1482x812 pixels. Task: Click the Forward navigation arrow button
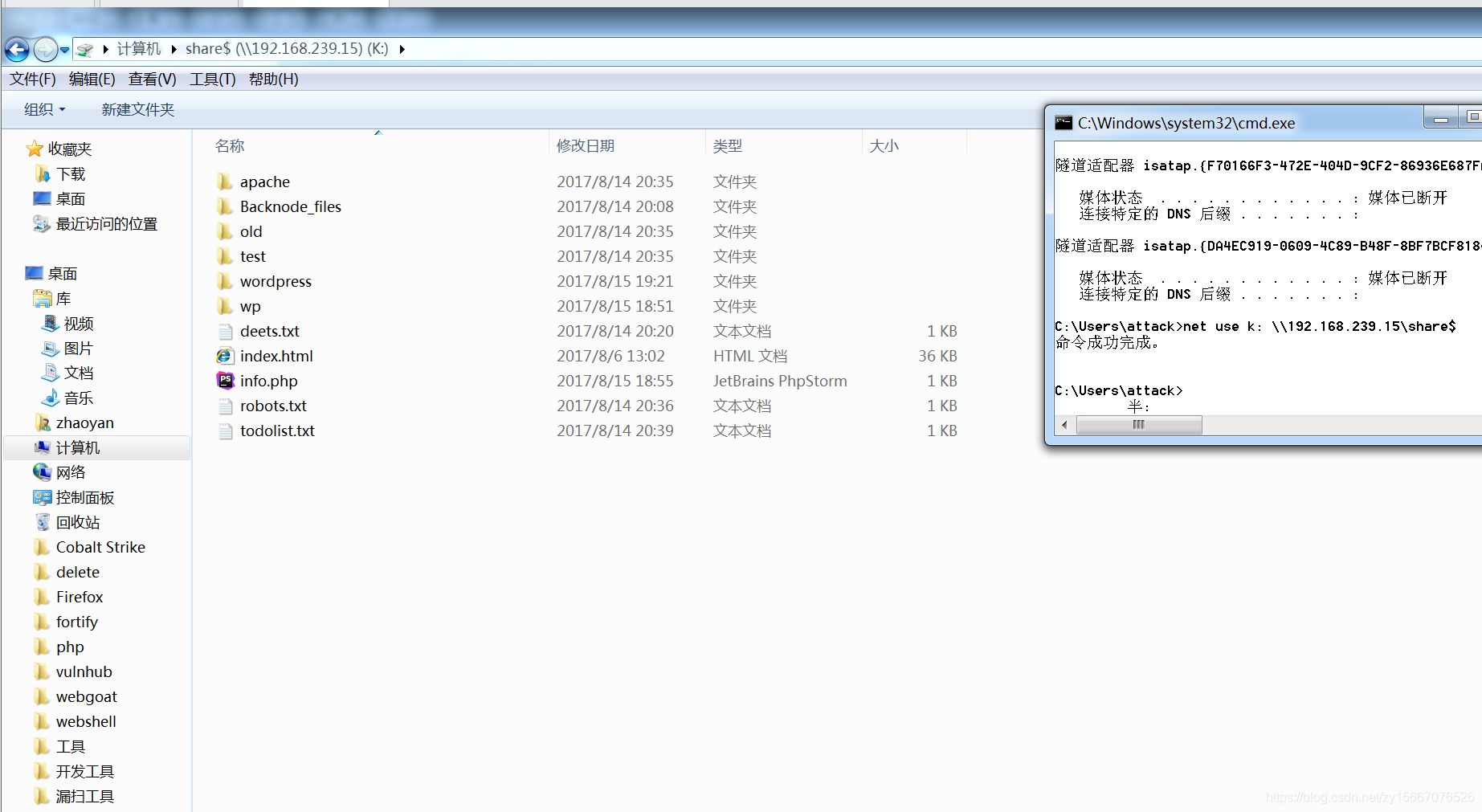point(46,50)
